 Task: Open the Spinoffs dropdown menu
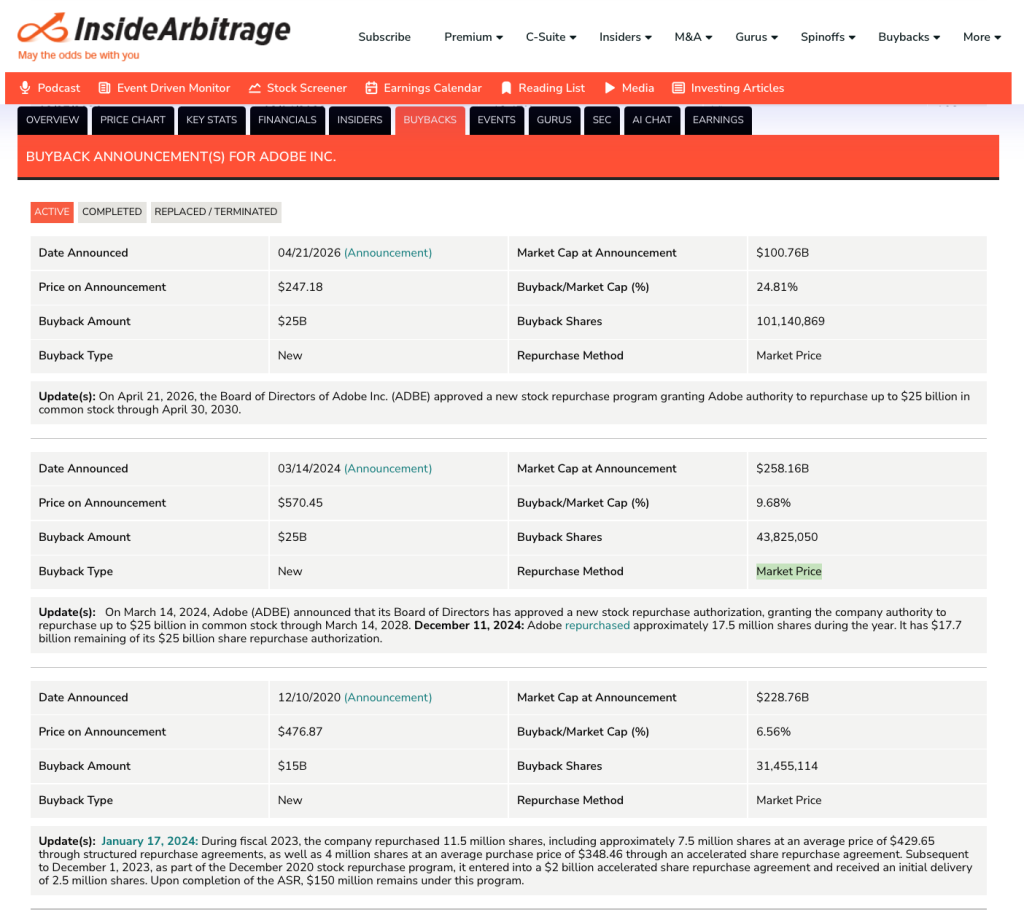pos(828,37)
